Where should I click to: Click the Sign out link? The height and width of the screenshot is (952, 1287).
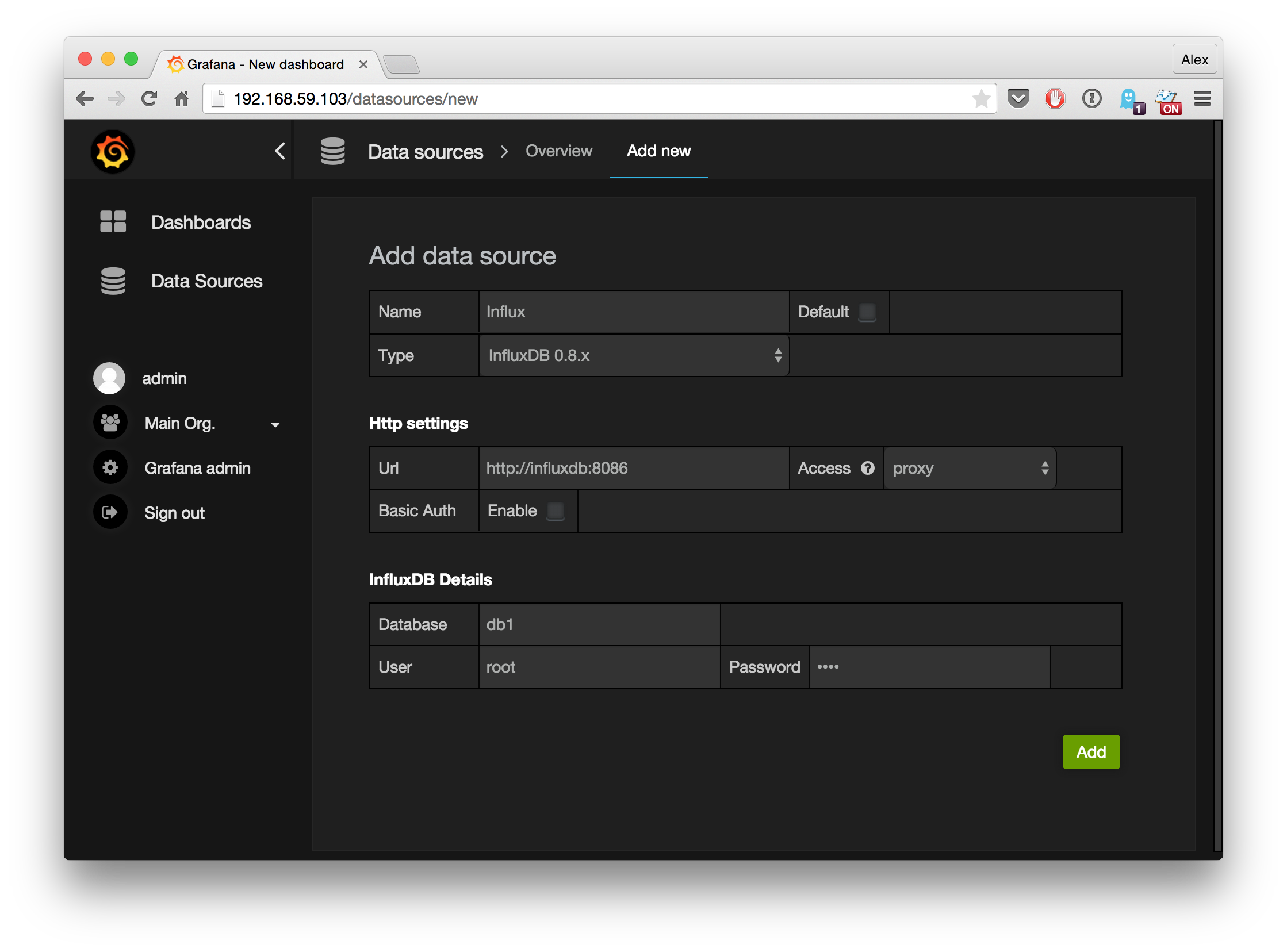(175, 512)
